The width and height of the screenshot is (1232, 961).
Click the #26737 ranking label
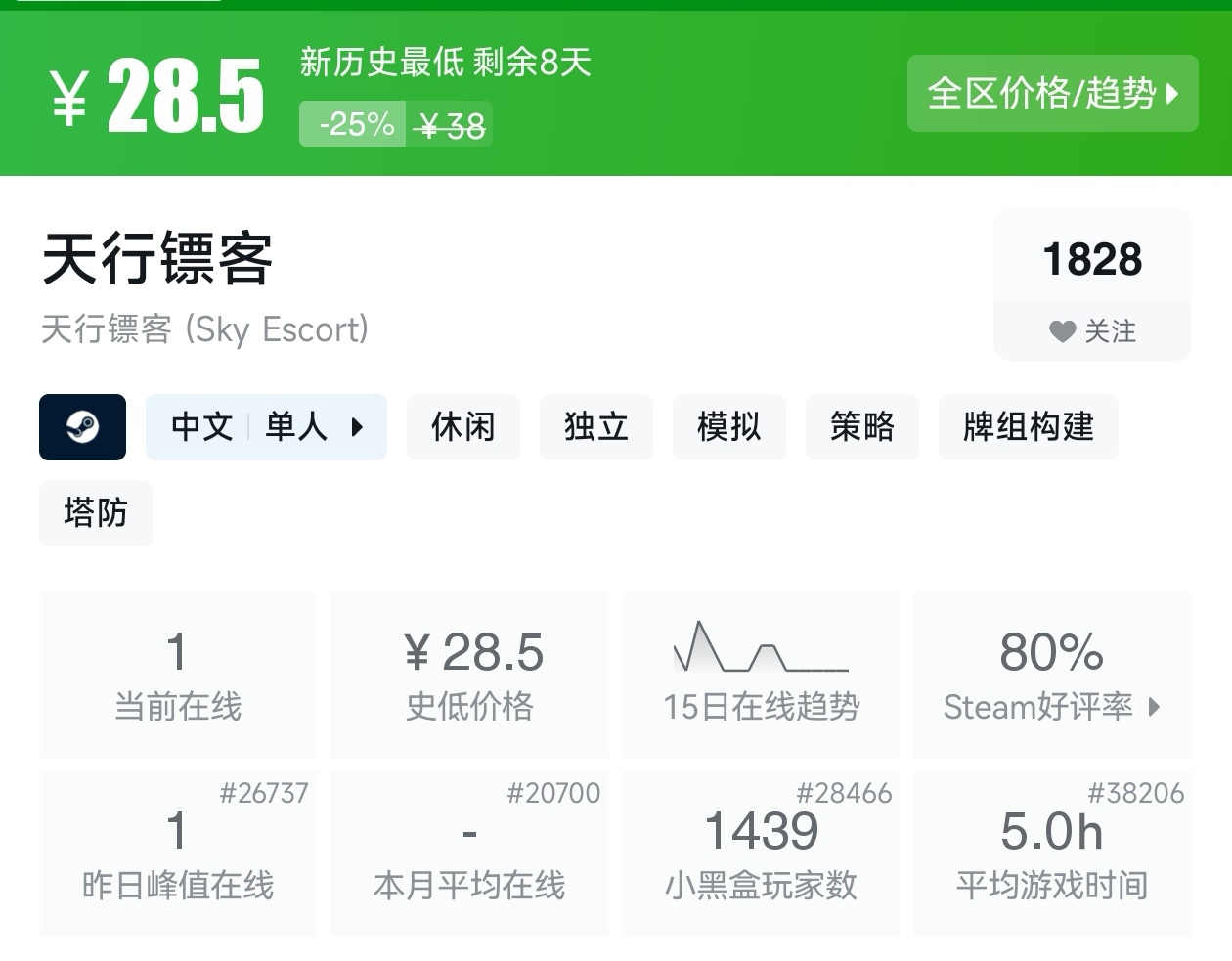(x=264, y=793)
